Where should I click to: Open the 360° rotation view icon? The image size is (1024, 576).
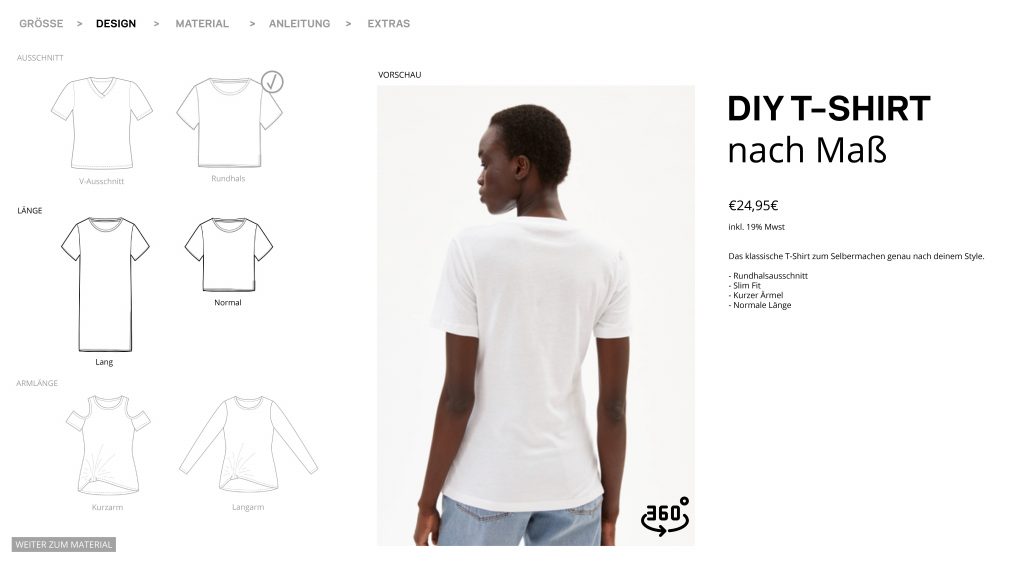click(x=665, y=517)
